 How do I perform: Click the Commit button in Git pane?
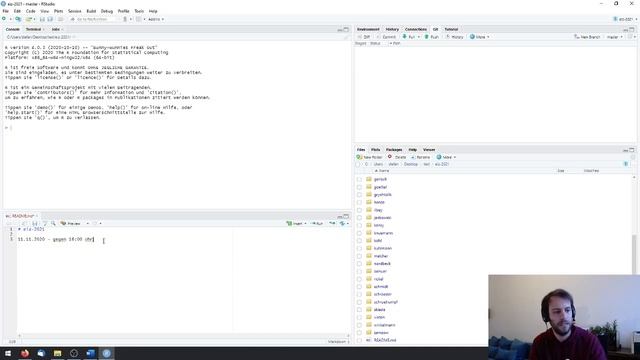click(x=387, y=37)
